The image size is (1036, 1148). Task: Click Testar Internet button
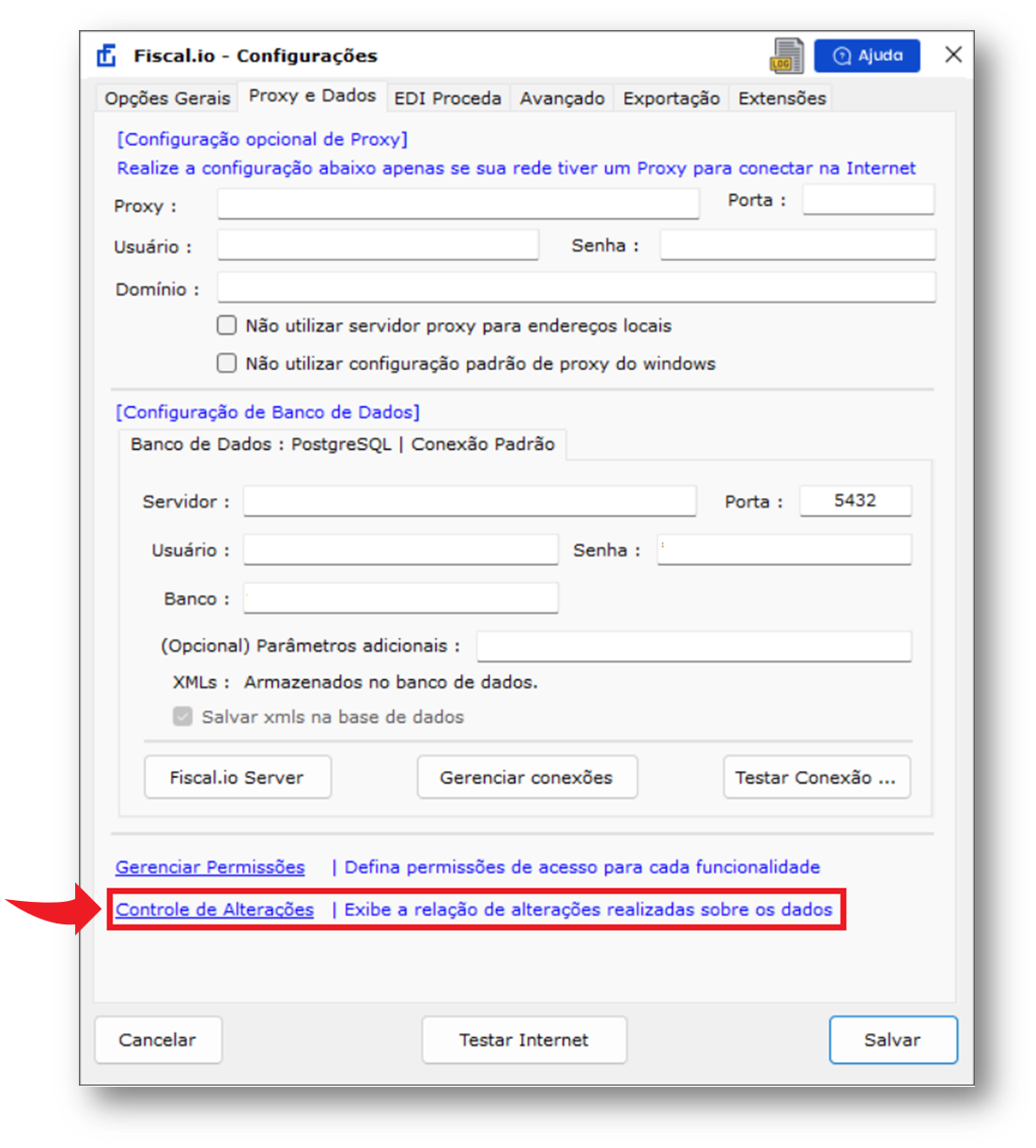tap(524, 1040)
